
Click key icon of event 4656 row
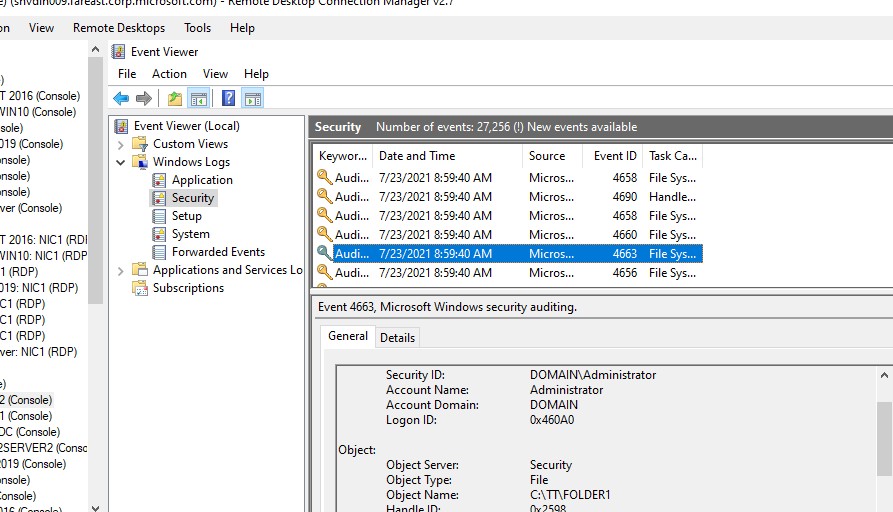(x=325, y=272)
